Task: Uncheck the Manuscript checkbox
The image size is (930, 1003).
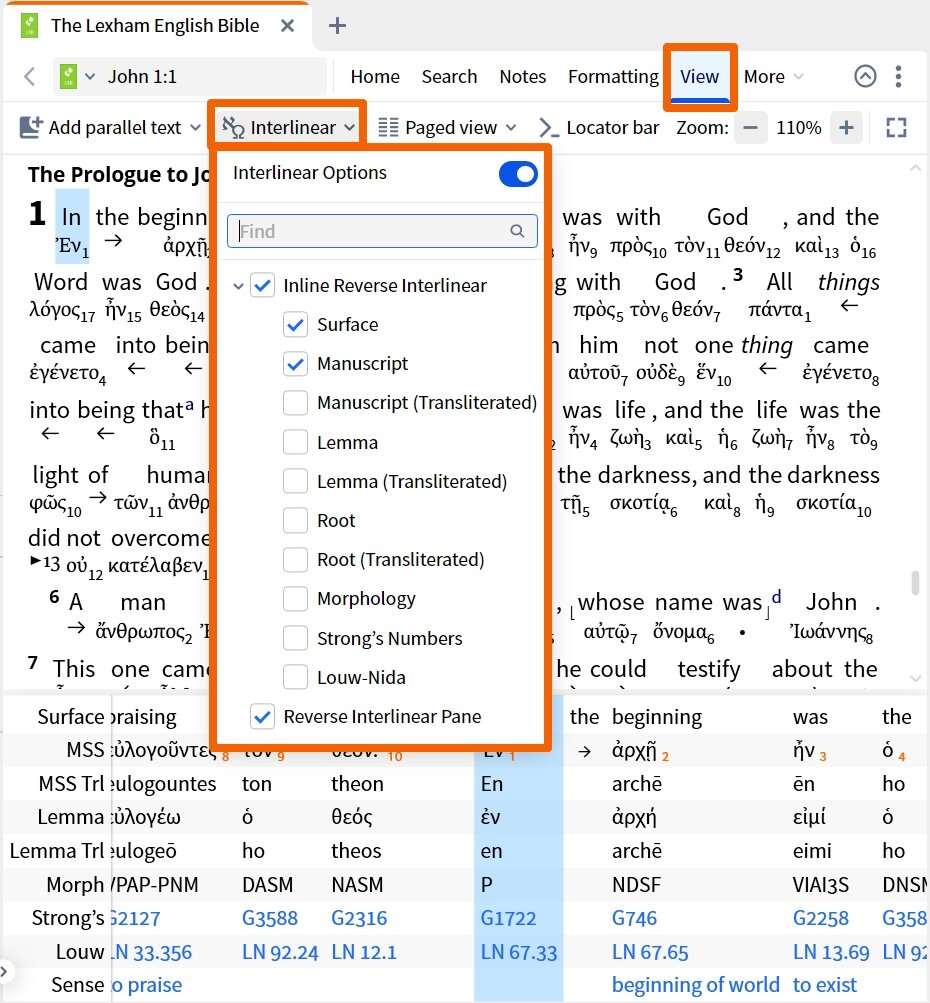Action: click(296, 364)
